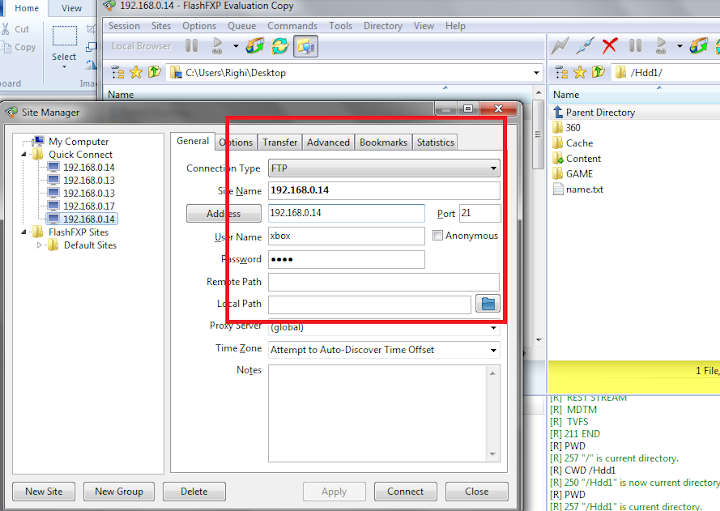The width and height of the screenshot is (720, 511).
Task: Toggle the Anonymous checkbox
Action: click(437, 236)
